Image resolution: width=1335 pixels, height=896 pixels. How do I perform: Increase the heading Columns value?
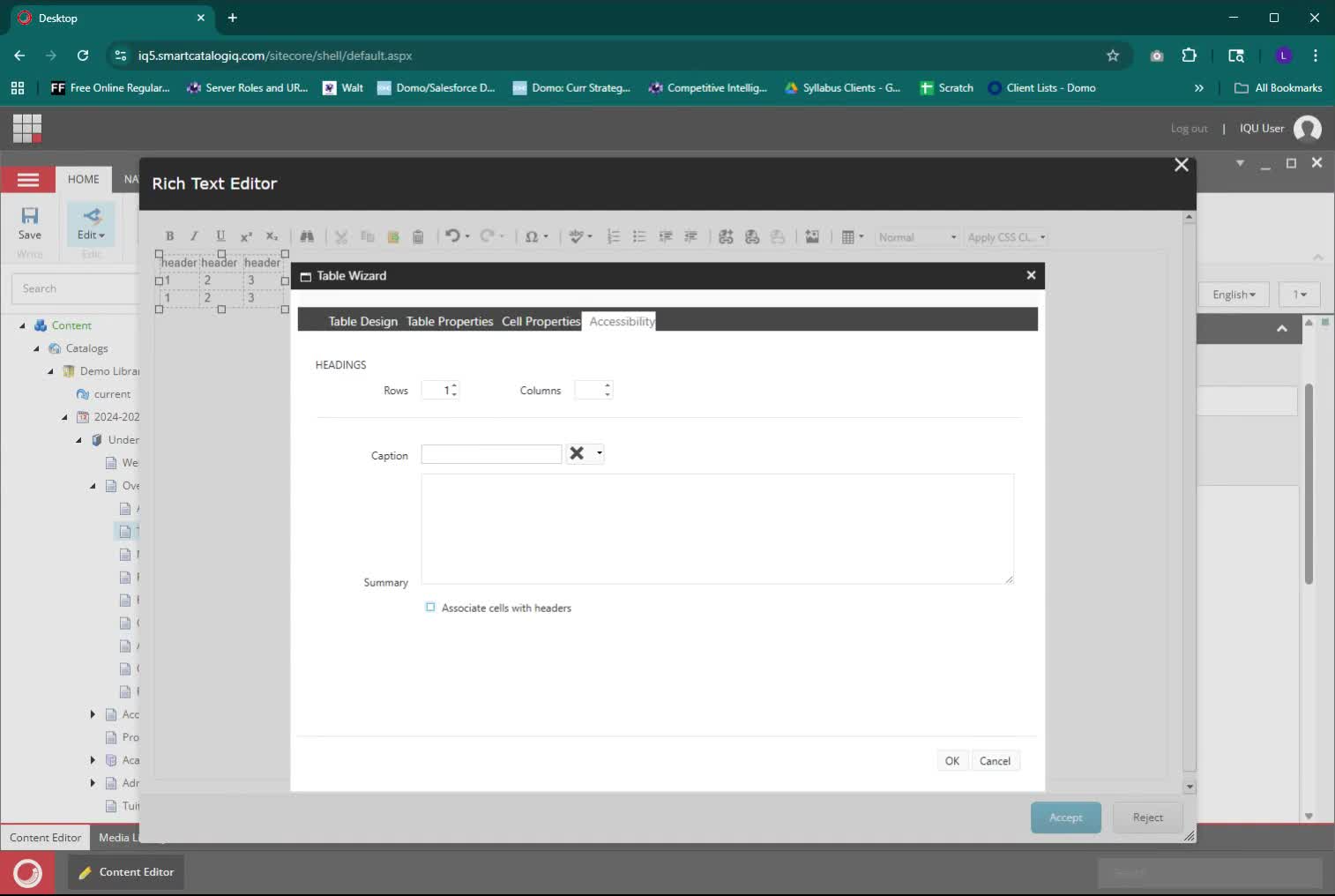pos(608,385)
